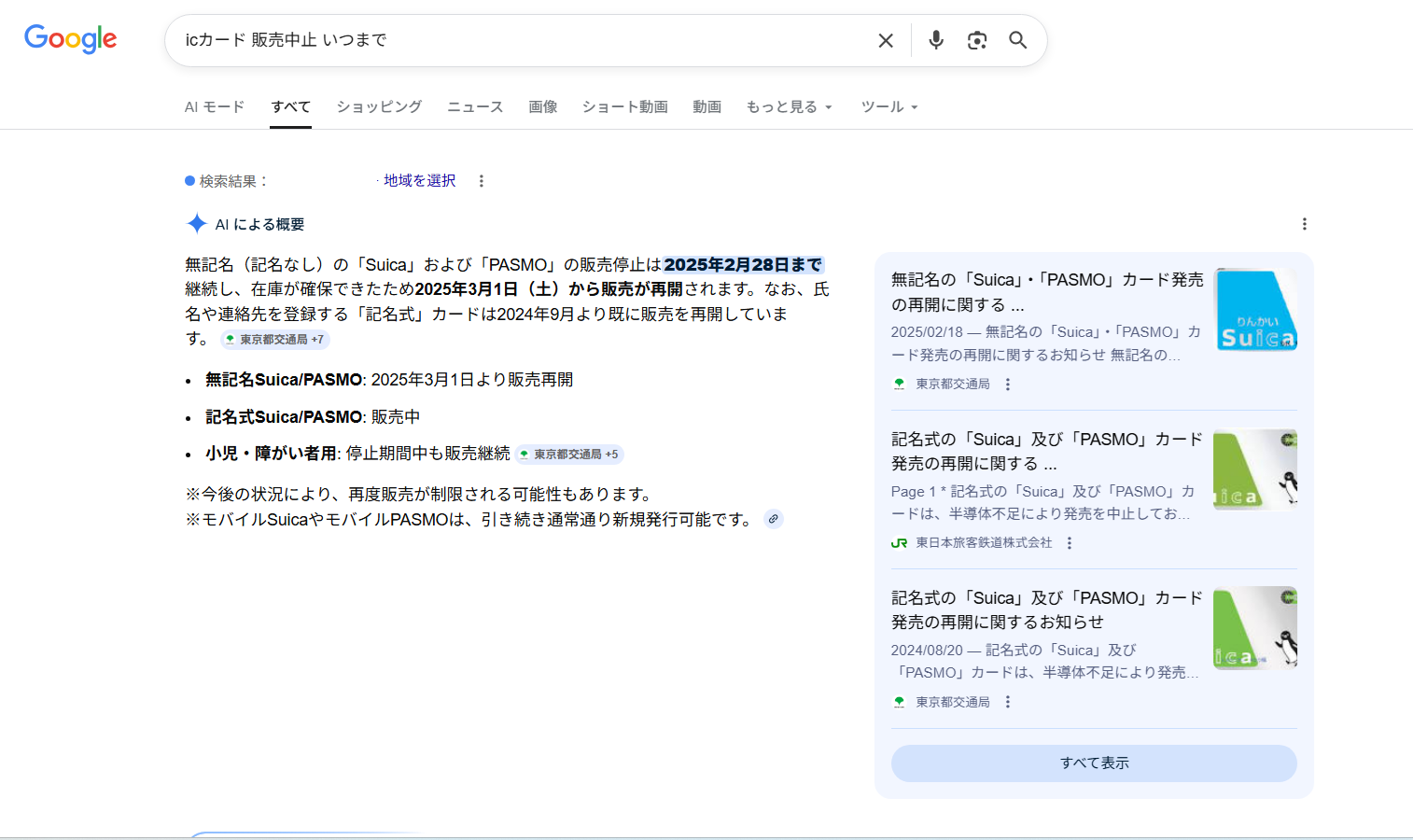Image resolution: width=1413 pixels, height=840 pixels.
Task: Open three-dot menu beside 地域を選択
Action: pyautogui.click(x=482, y=181)
